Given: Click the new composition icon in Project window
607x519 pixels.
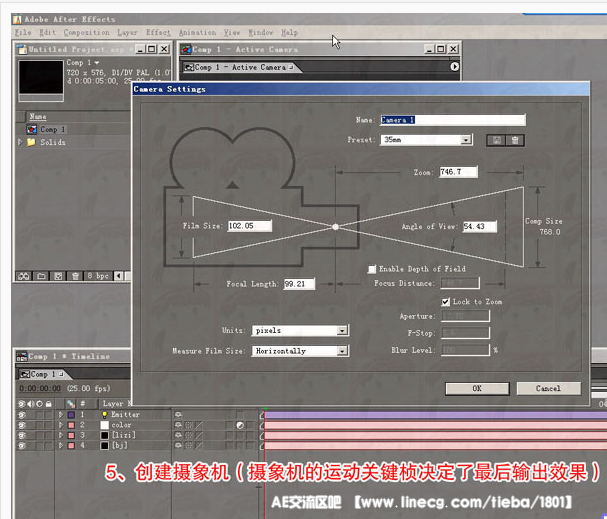Looking at the screenshot, I should [x=58, y=276].
